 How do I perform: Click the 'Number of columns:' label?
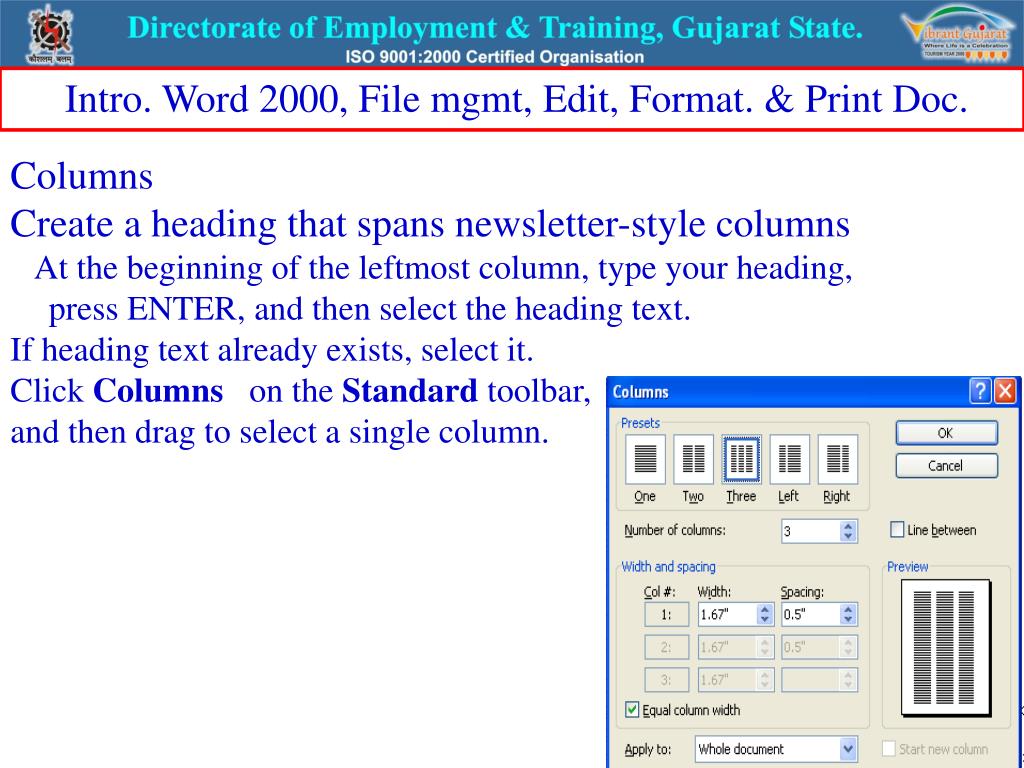click(675, 530)
